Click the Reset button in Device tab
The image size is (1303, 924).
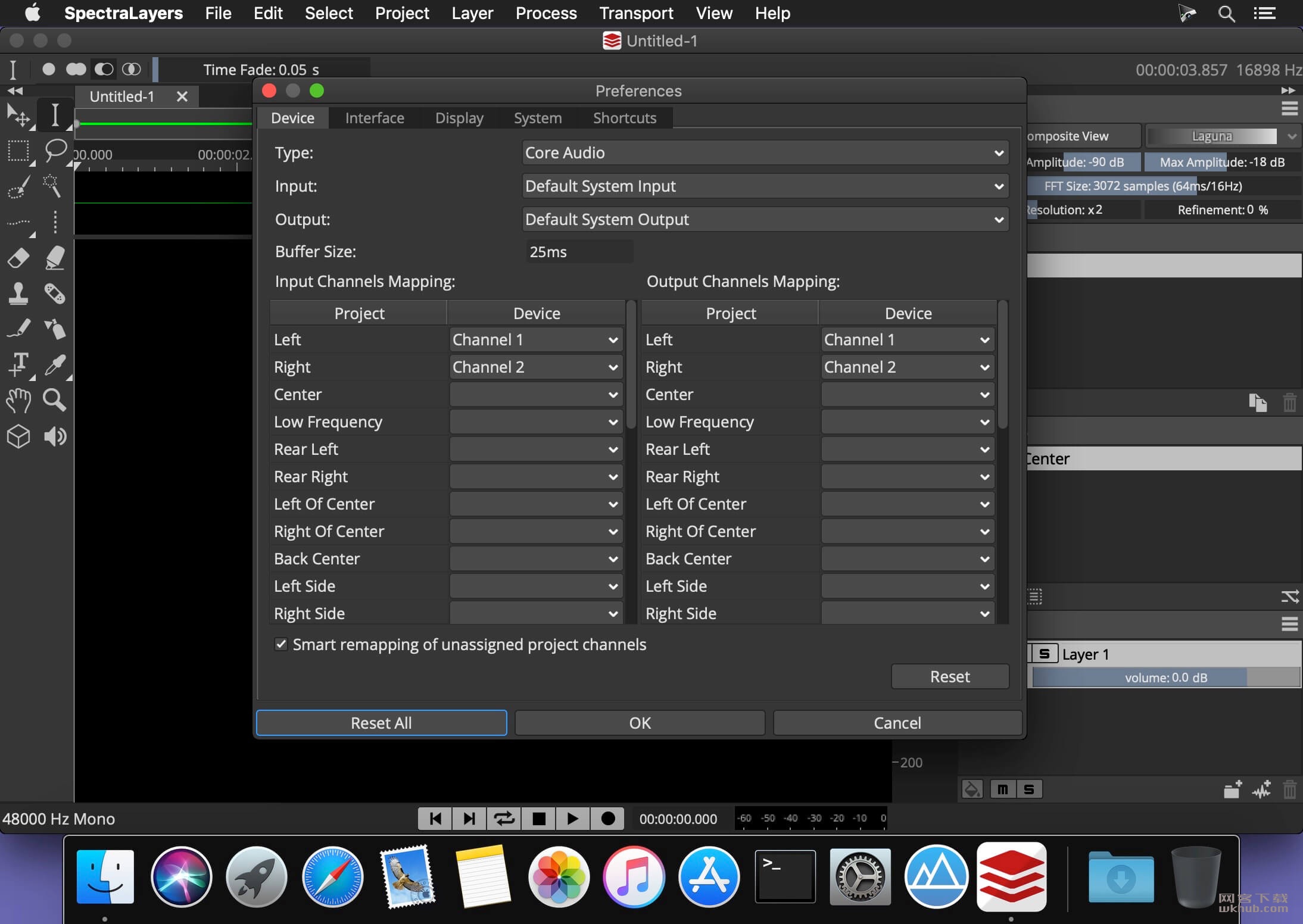click(950, 677)
